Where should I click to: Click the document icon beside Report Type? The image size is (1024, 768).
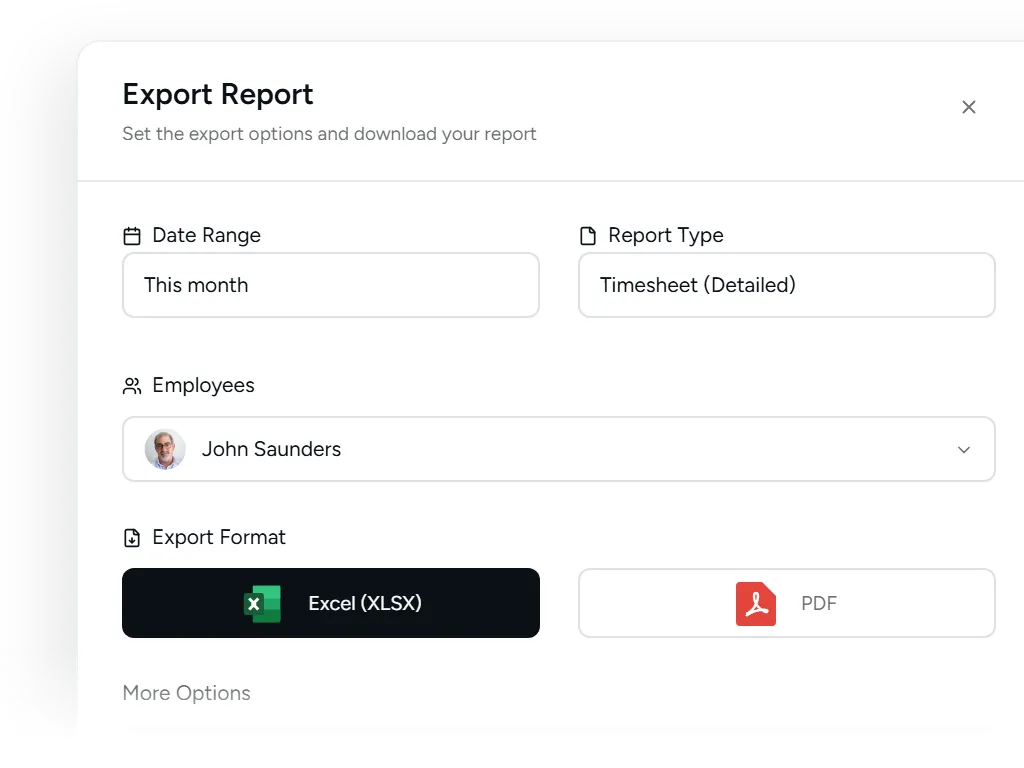pyautogui.click(x=588, y=236)
